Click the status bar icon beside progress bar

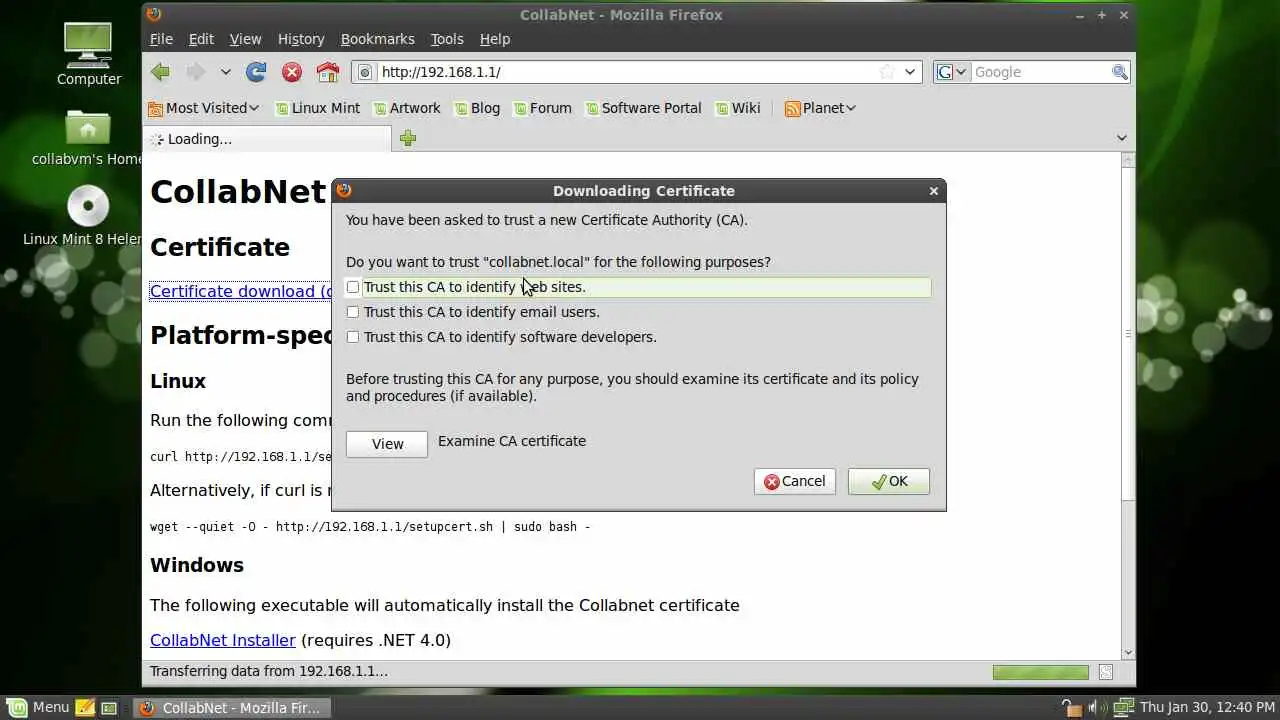click(x=1105, y=672)
